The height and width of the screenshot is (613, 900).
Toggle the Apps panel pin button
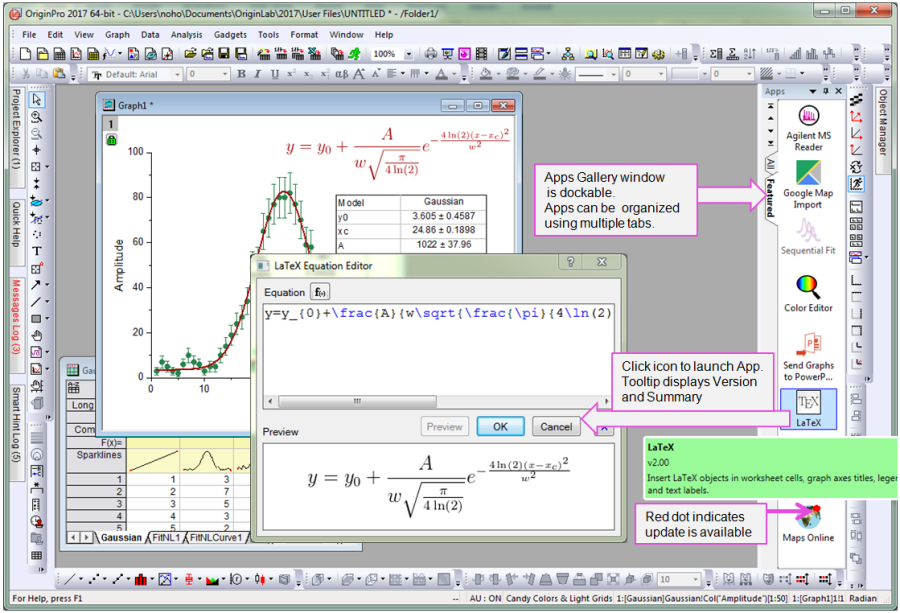tap(826, 91)
